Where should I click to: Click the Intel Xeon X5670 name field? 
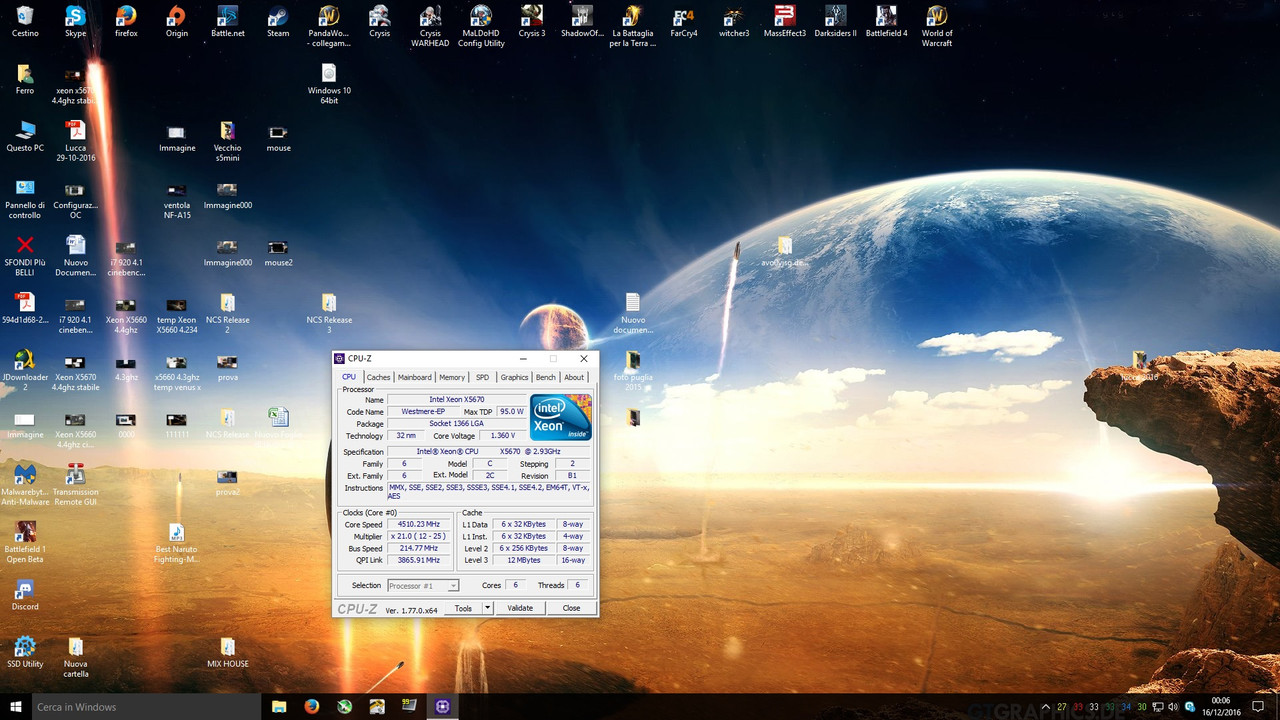(x=456, y=399)
